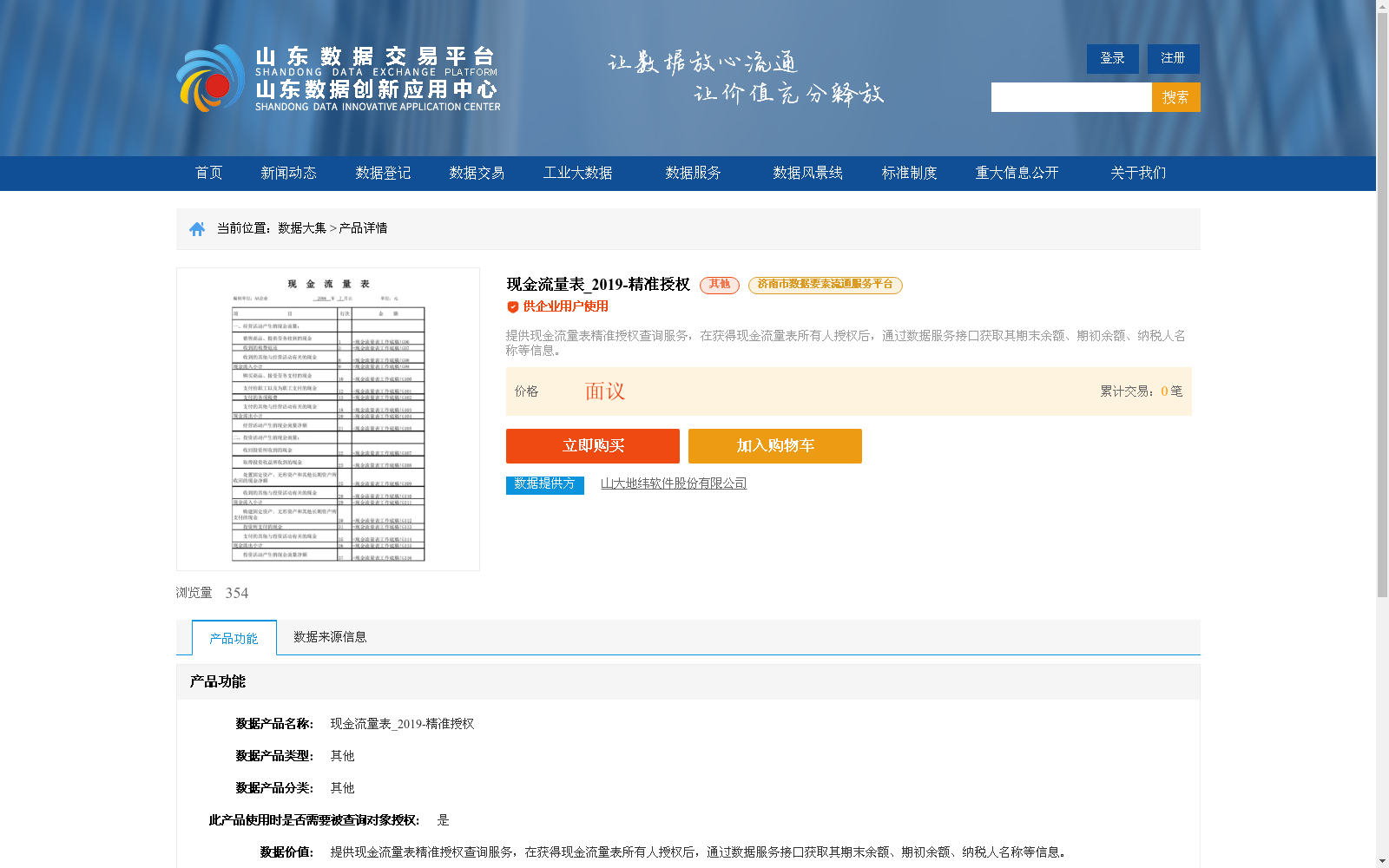Go to 数据登记 in navigation
This screenshot has width=1389, height=868.
tap(383, 173)
